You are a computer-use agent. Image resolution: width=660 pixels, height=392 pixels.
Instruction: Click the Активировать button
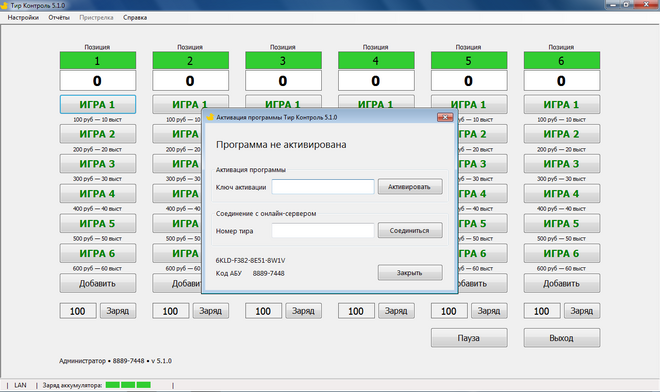(x=410, y=187)
